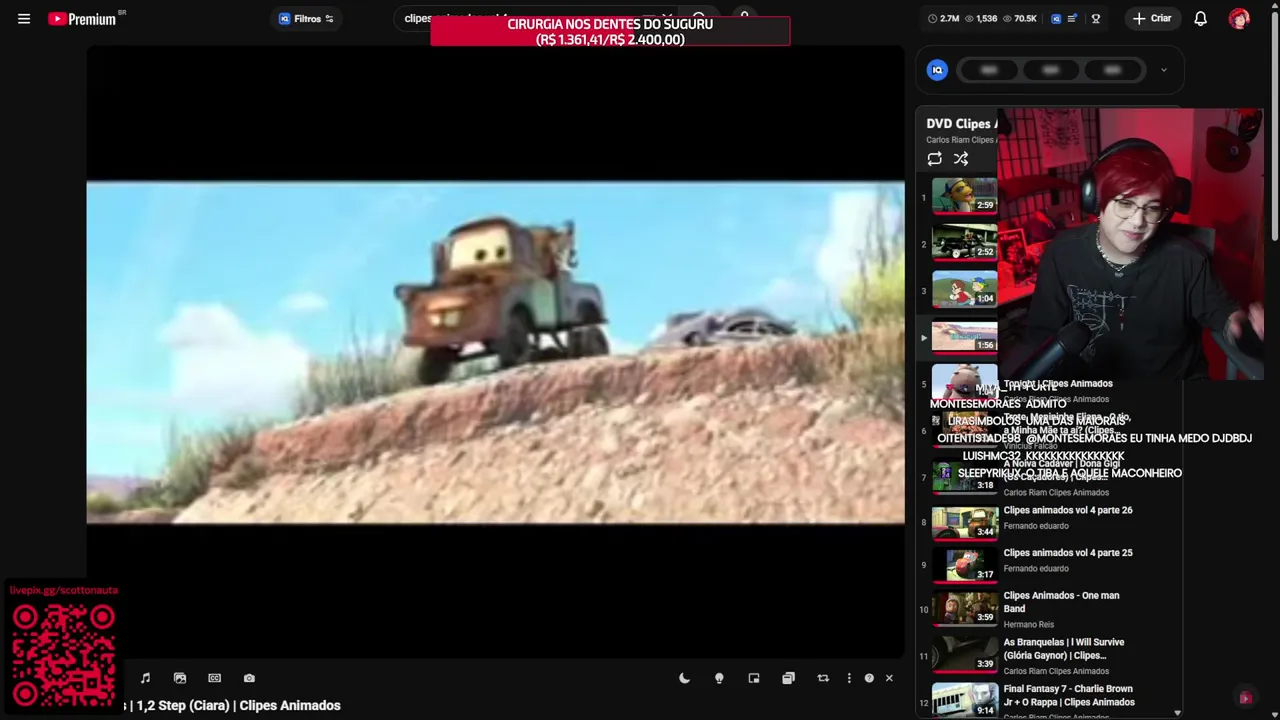Click the 3:18 duration playlist thumbnail

(x=964, y=477)
